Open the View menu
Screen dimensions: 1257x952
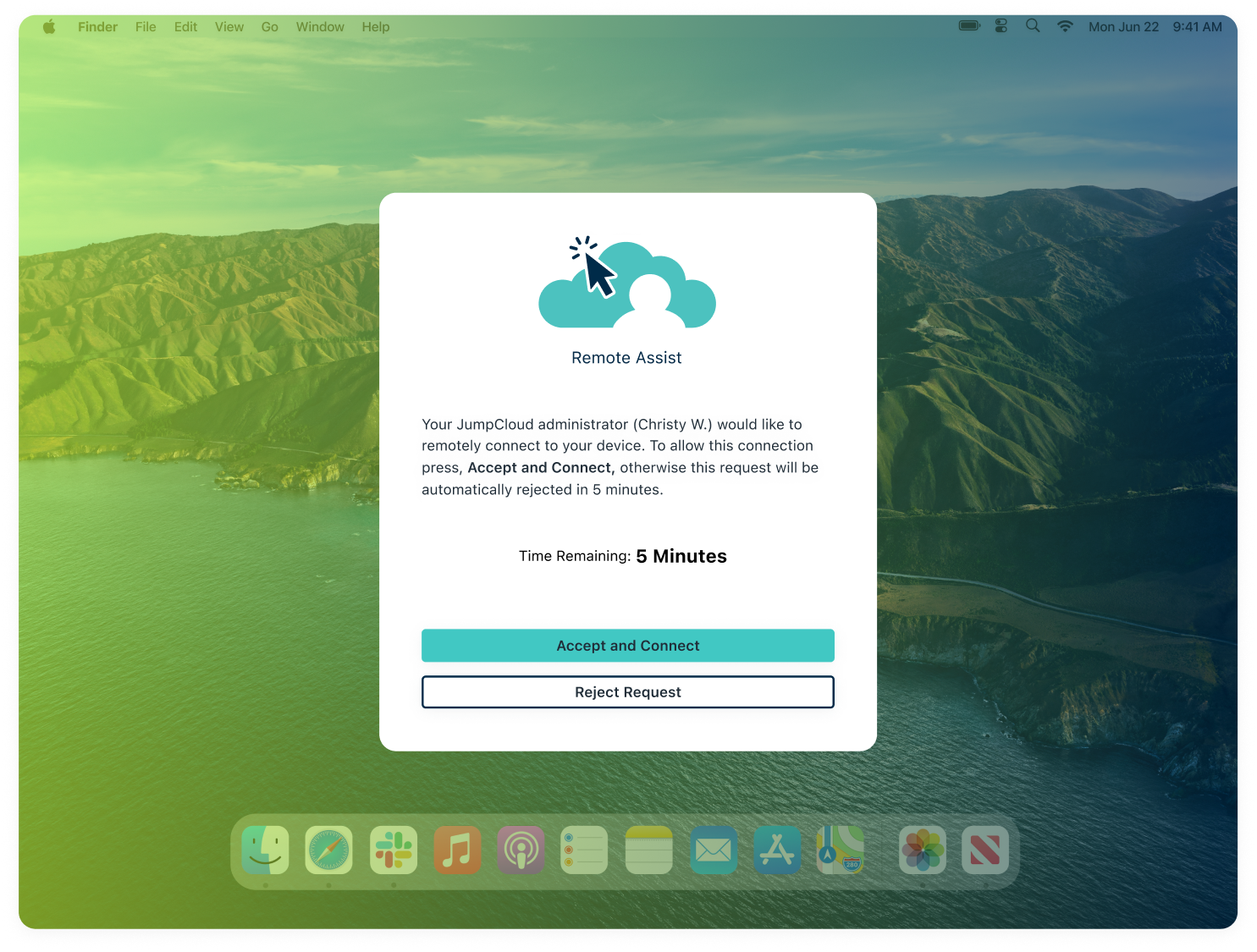[x=229, y=27]
